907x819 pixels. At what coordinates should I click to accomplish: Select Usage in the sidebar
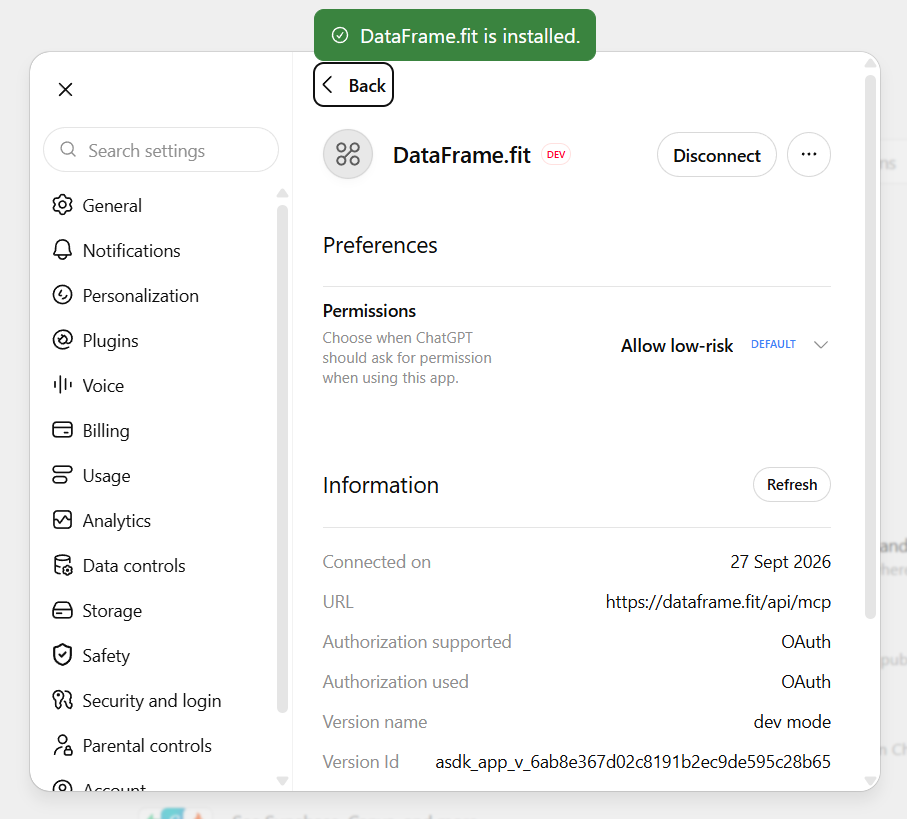point(106,476)
